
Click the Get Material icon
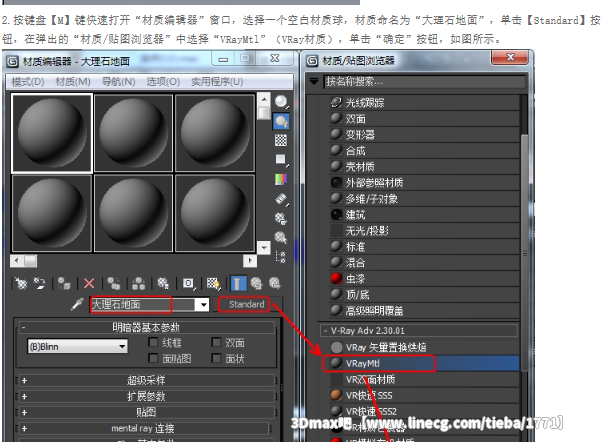pyautogui.click(x=21, y=284)
